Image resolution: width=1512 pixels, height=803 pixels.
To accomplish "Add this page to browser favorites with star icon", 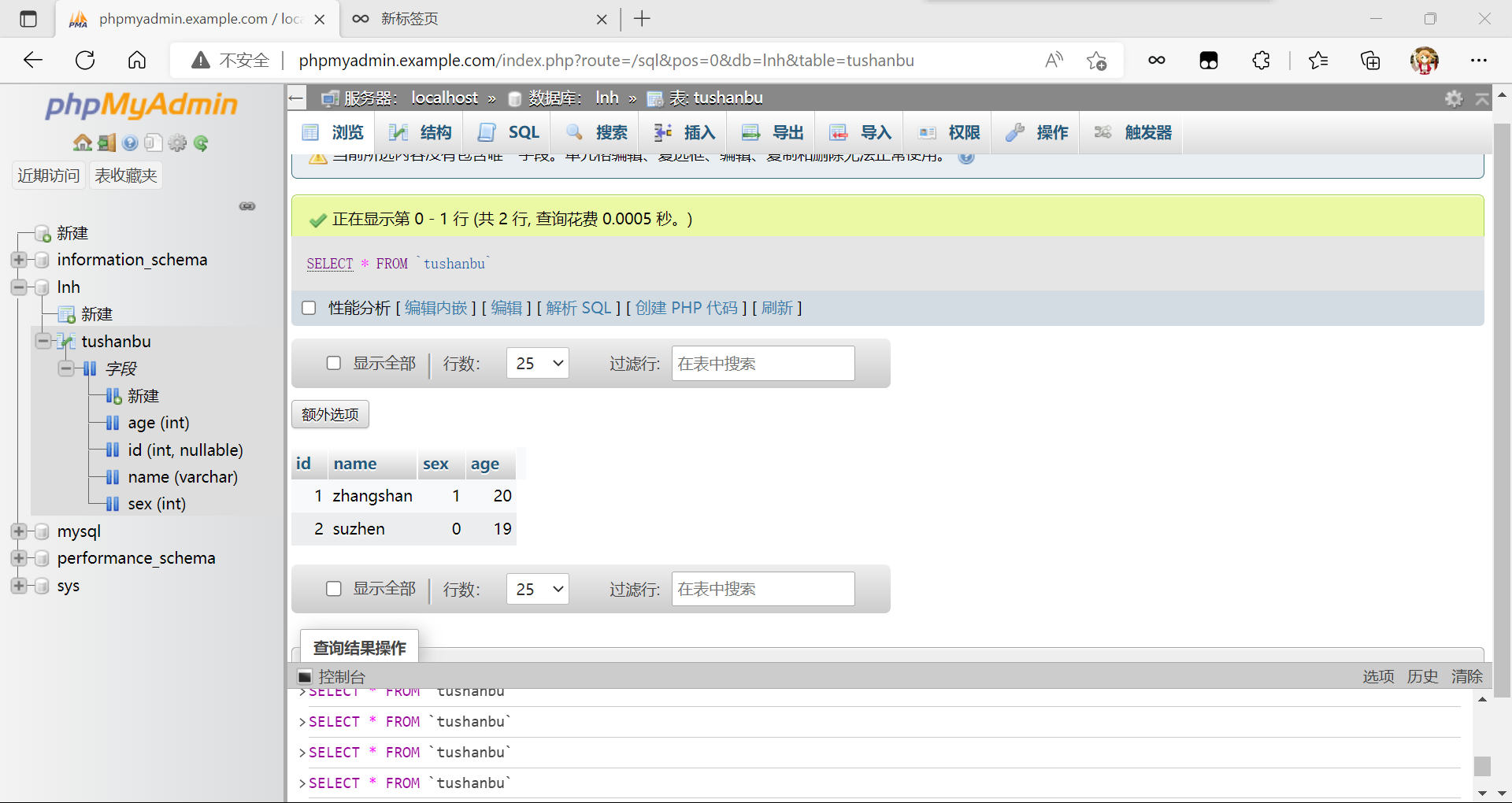I will (1096, 61).
